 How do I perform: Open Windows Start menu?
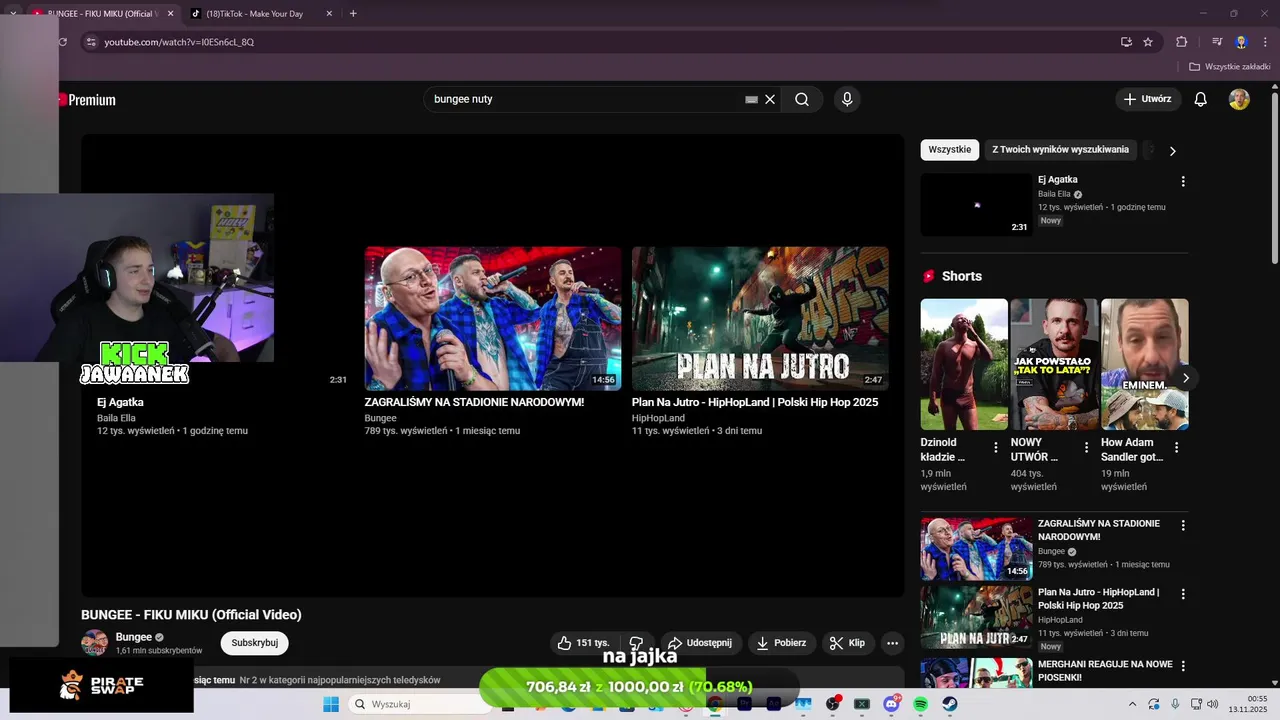(x=331, y=704)
